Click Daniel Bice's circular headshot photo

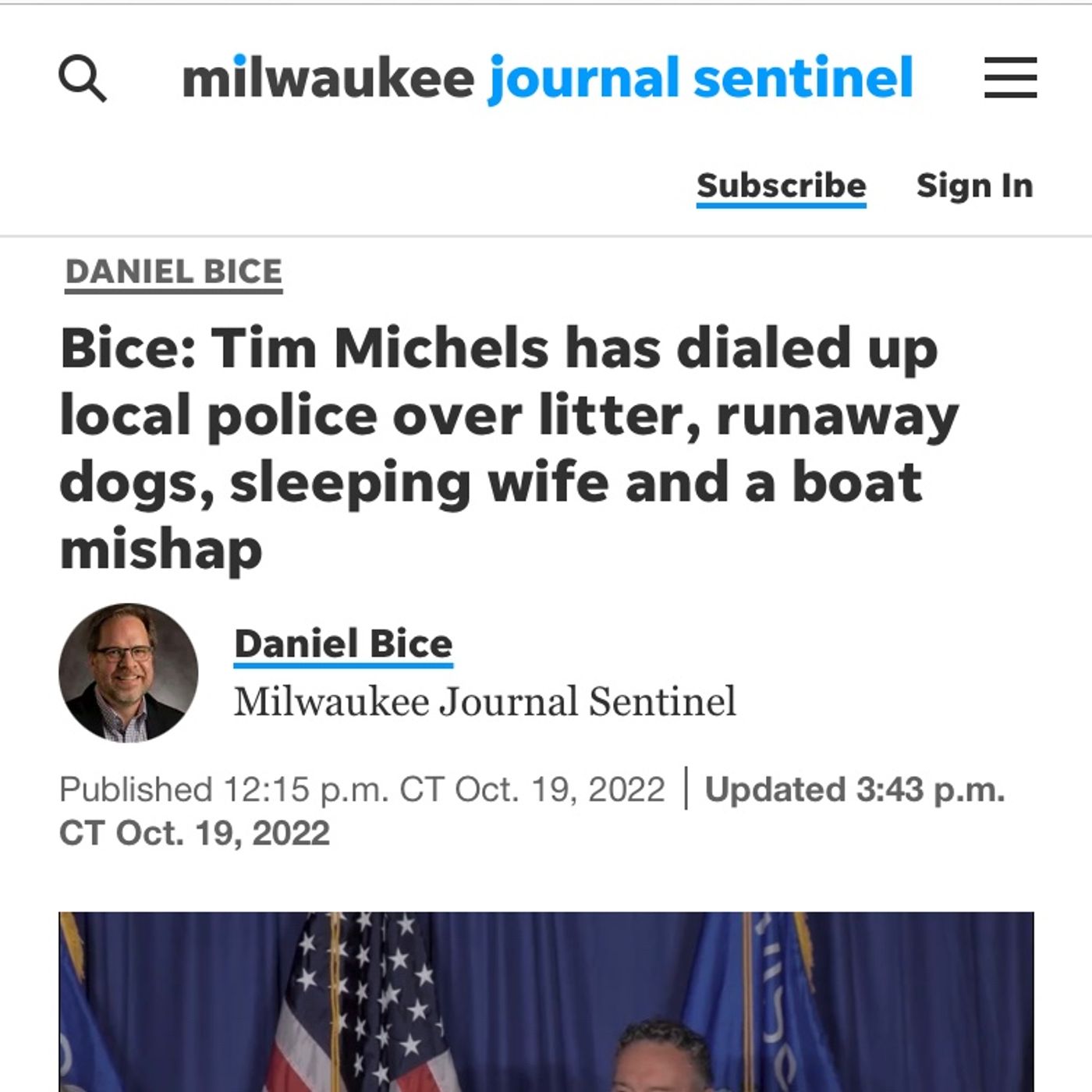coord(129,672)
